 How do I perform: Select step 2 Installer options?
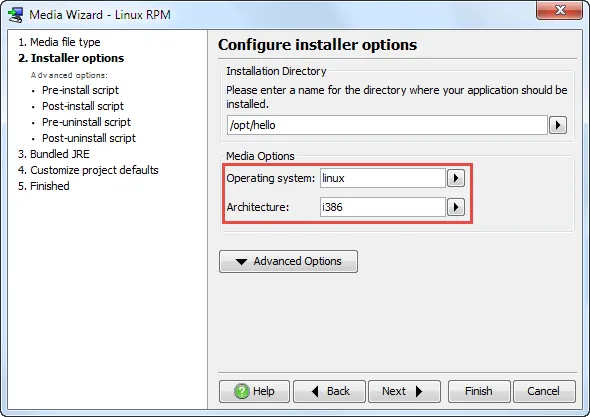point(71,58)
